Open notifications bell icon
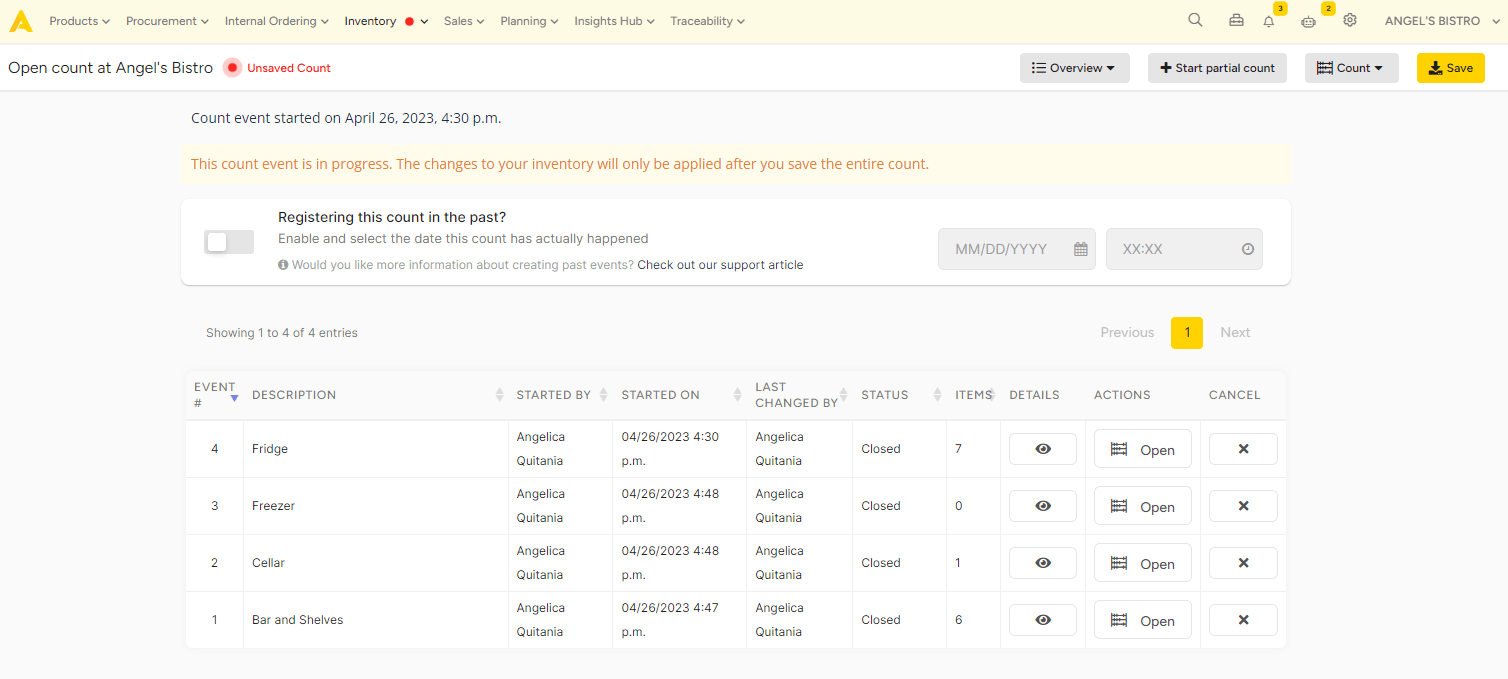 (1269, 21)
